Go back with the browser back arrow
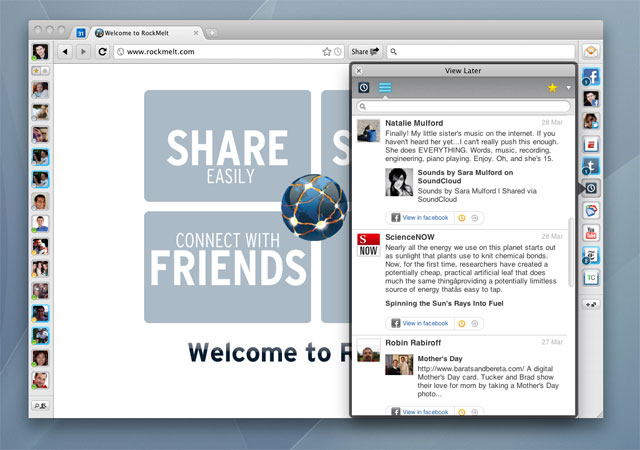Image resolution: width=640 pixels, height=450 pixels. tap(65, 51)
